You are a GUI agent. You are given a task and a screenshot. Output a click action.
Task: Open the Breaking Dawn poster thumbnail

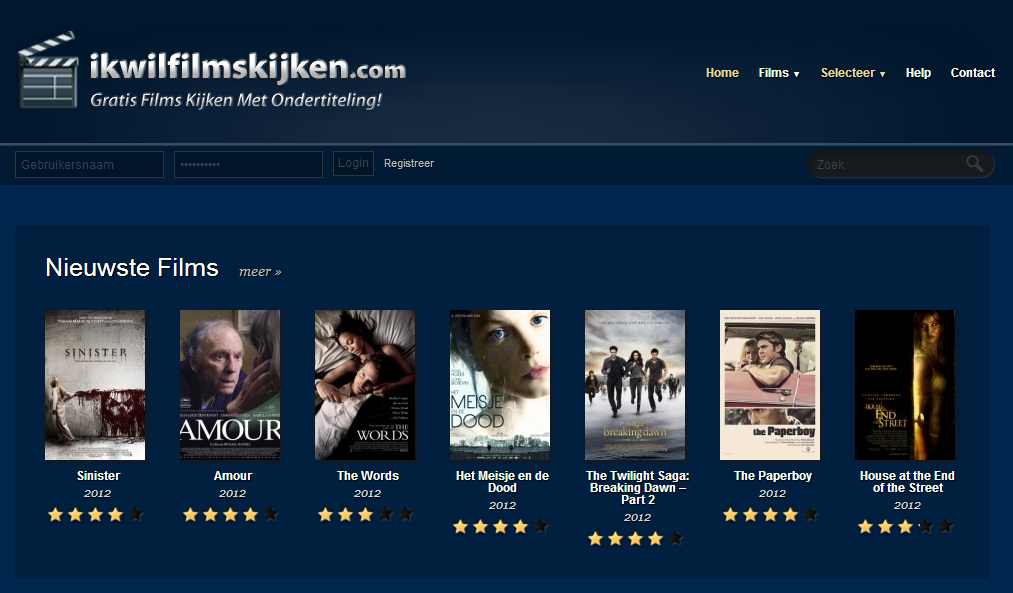(635, 385)
